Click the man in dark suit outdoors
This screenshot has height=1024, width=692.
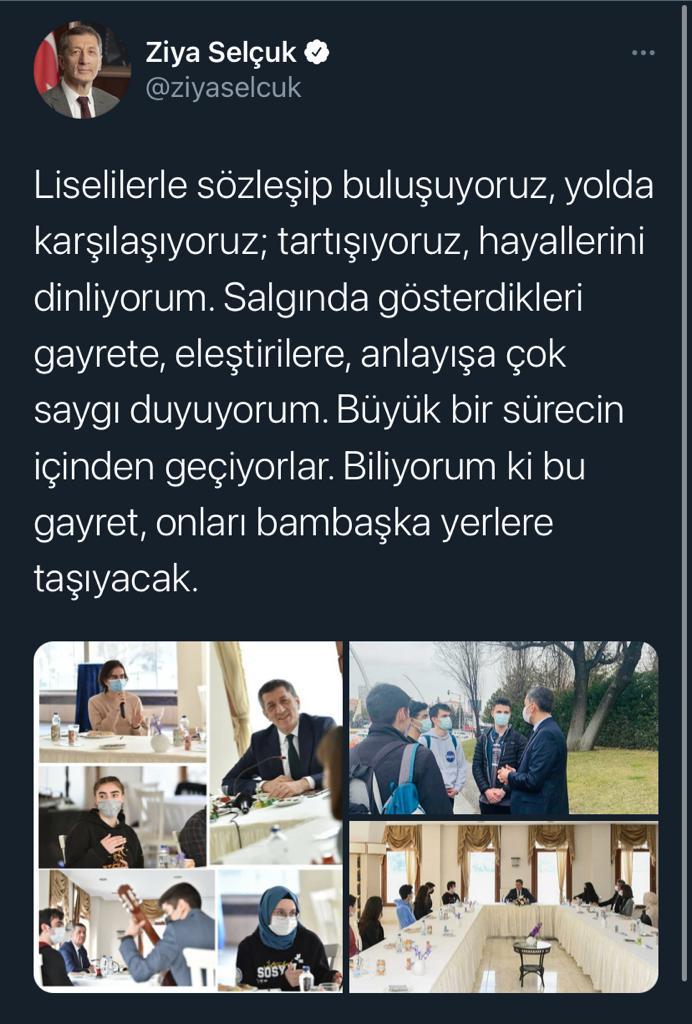point(537,751)
